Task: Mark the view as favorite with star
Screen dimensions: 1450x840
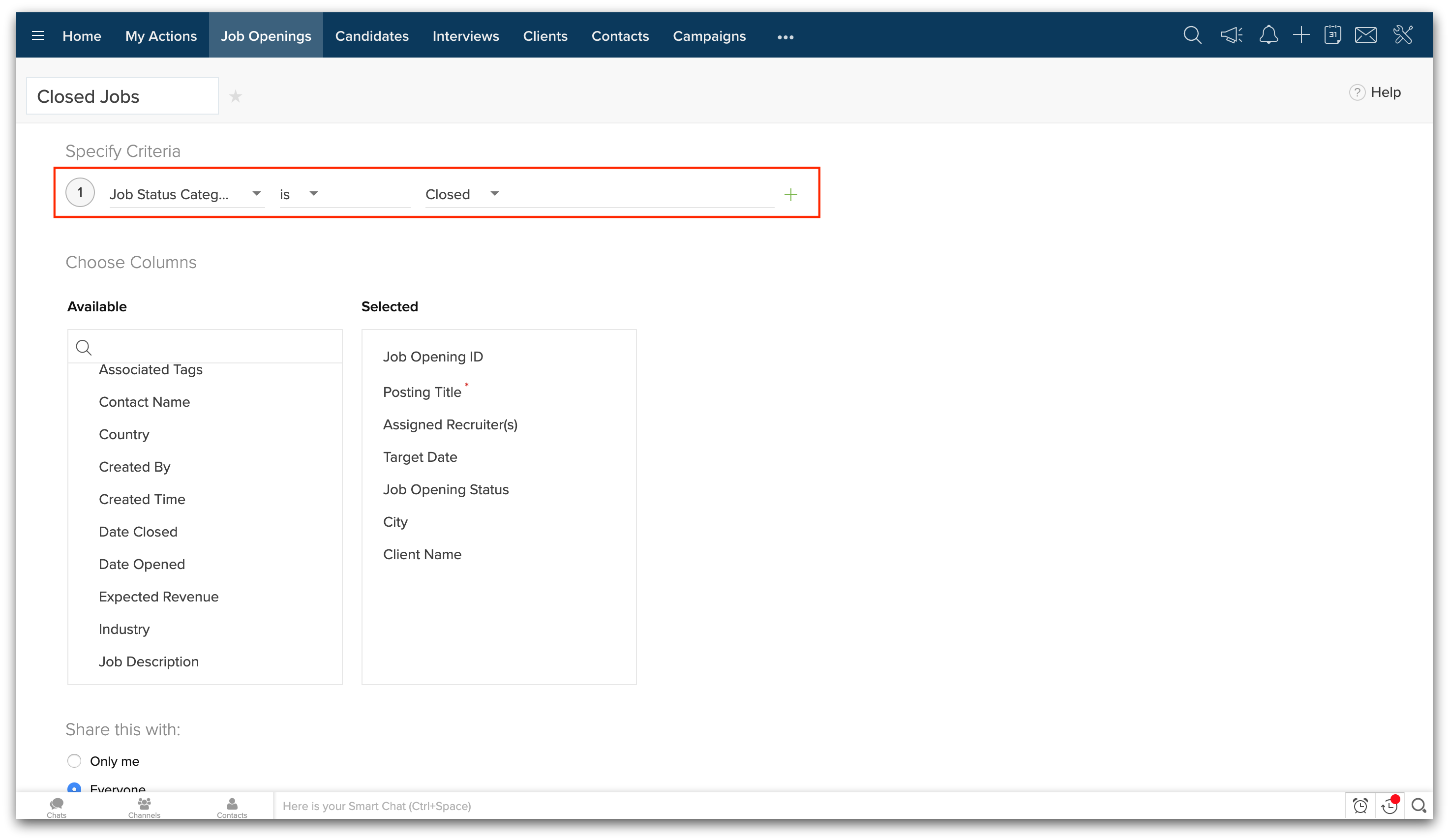Action: click(235, 97)
